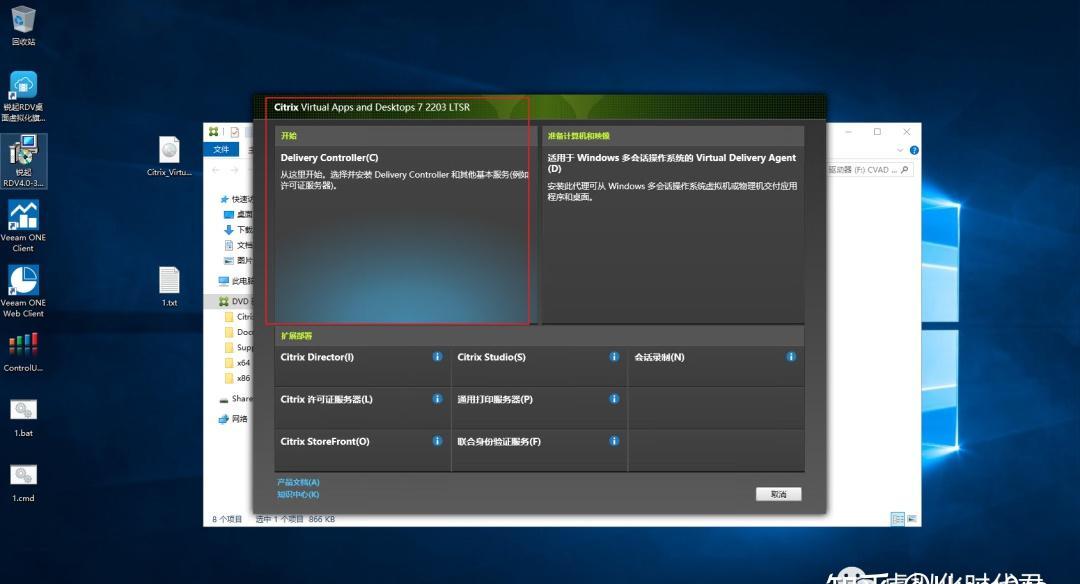Select the 锐起 RDV4.0-3 installer icon
The height and width of the screenshot is (584, 1080).
click(x=23, y=161)
